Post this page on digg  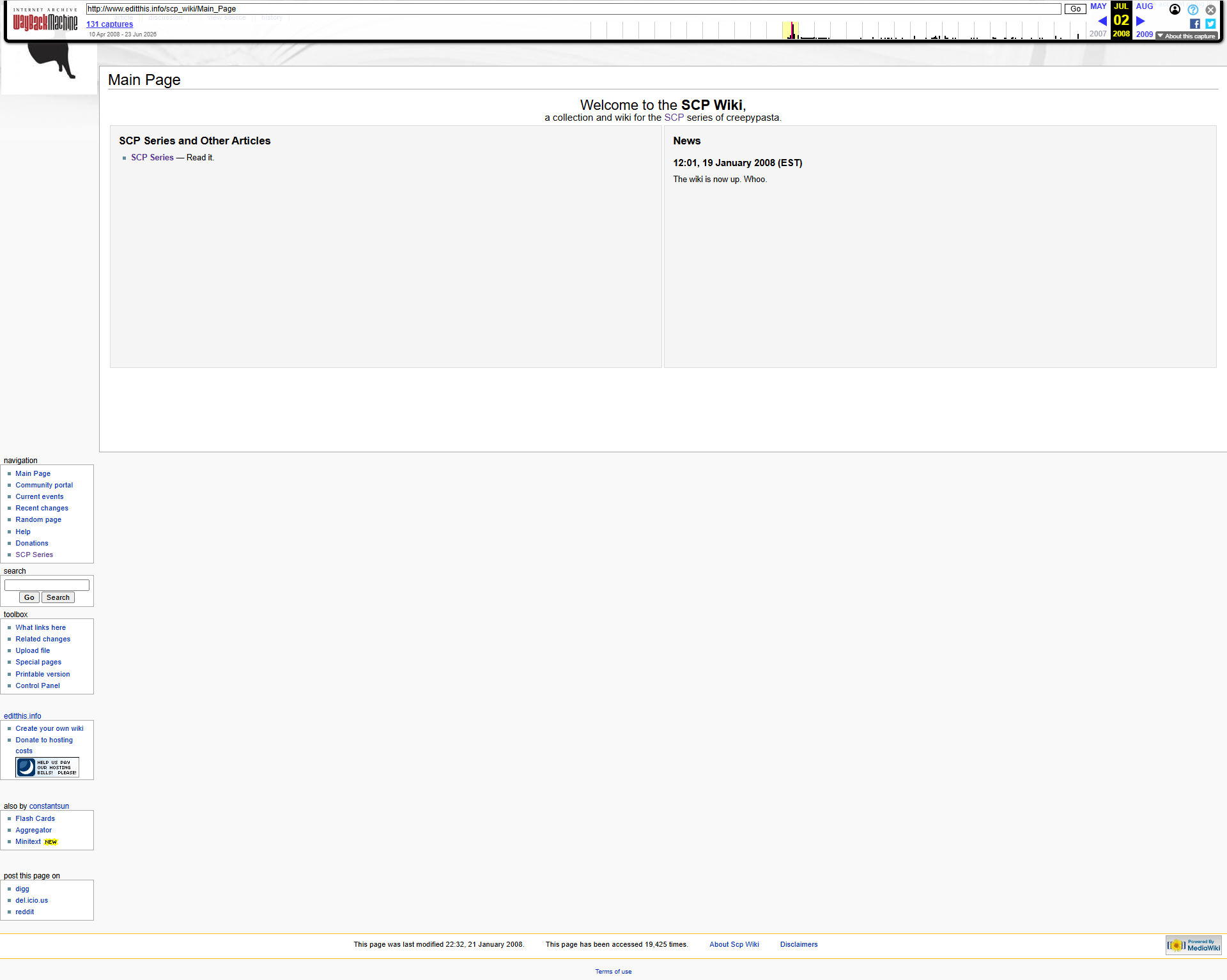[x=22, y=889]
